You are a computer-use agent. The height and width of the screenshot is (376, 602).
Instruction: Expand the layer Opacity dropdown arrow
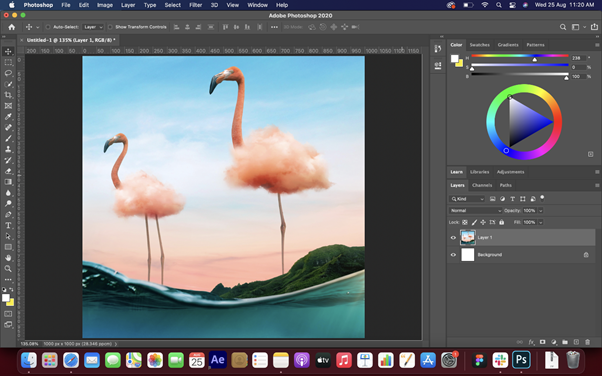[x=541, y=210]
